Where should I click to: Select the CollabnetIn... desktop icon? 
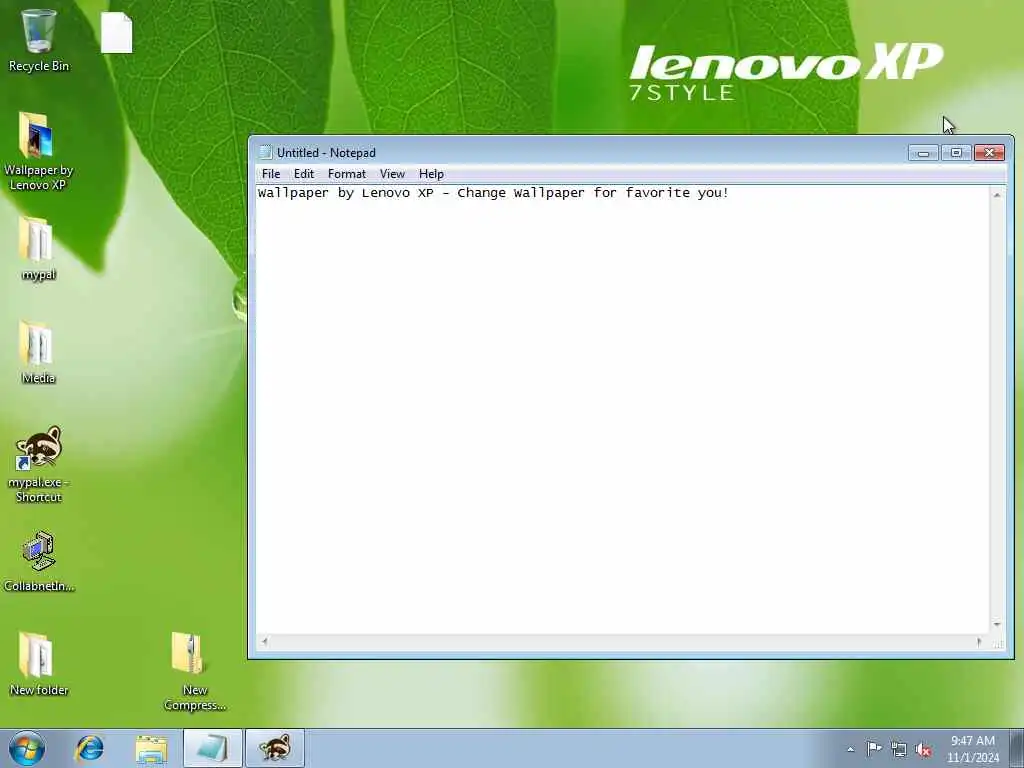[39, 562]
